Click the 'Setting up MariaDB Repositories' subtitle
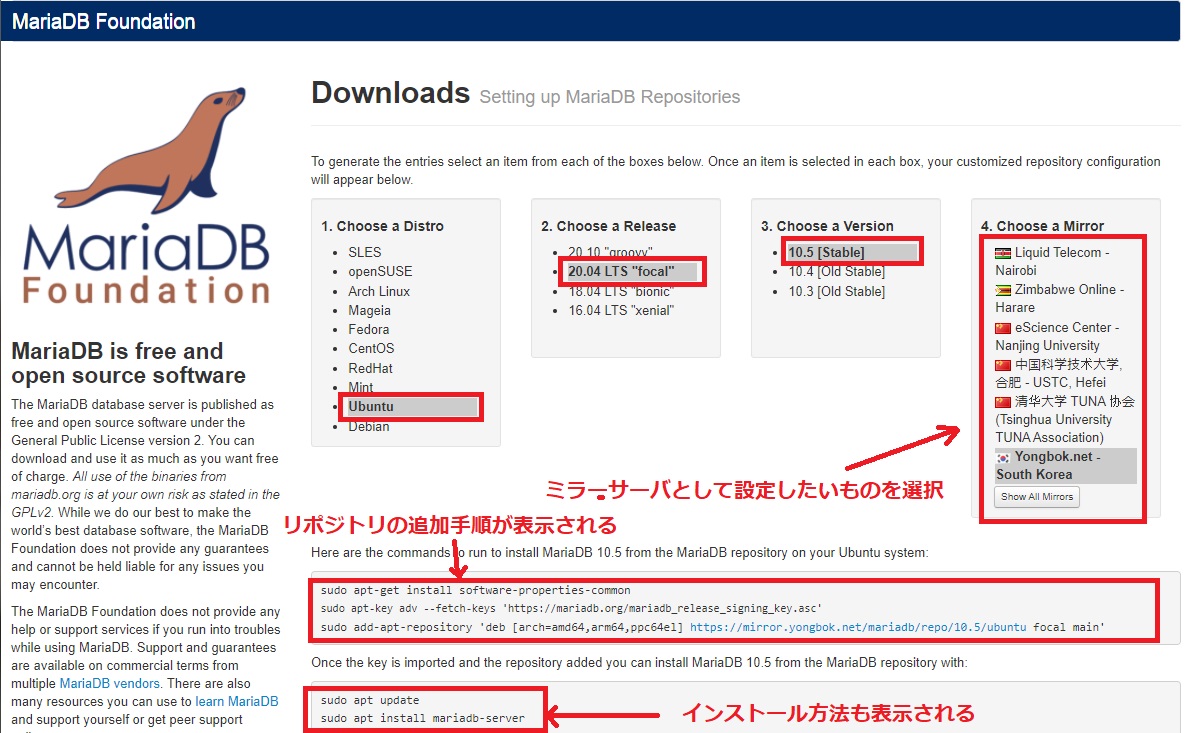This screenshot has width=1187, height=733. (609, 97)
